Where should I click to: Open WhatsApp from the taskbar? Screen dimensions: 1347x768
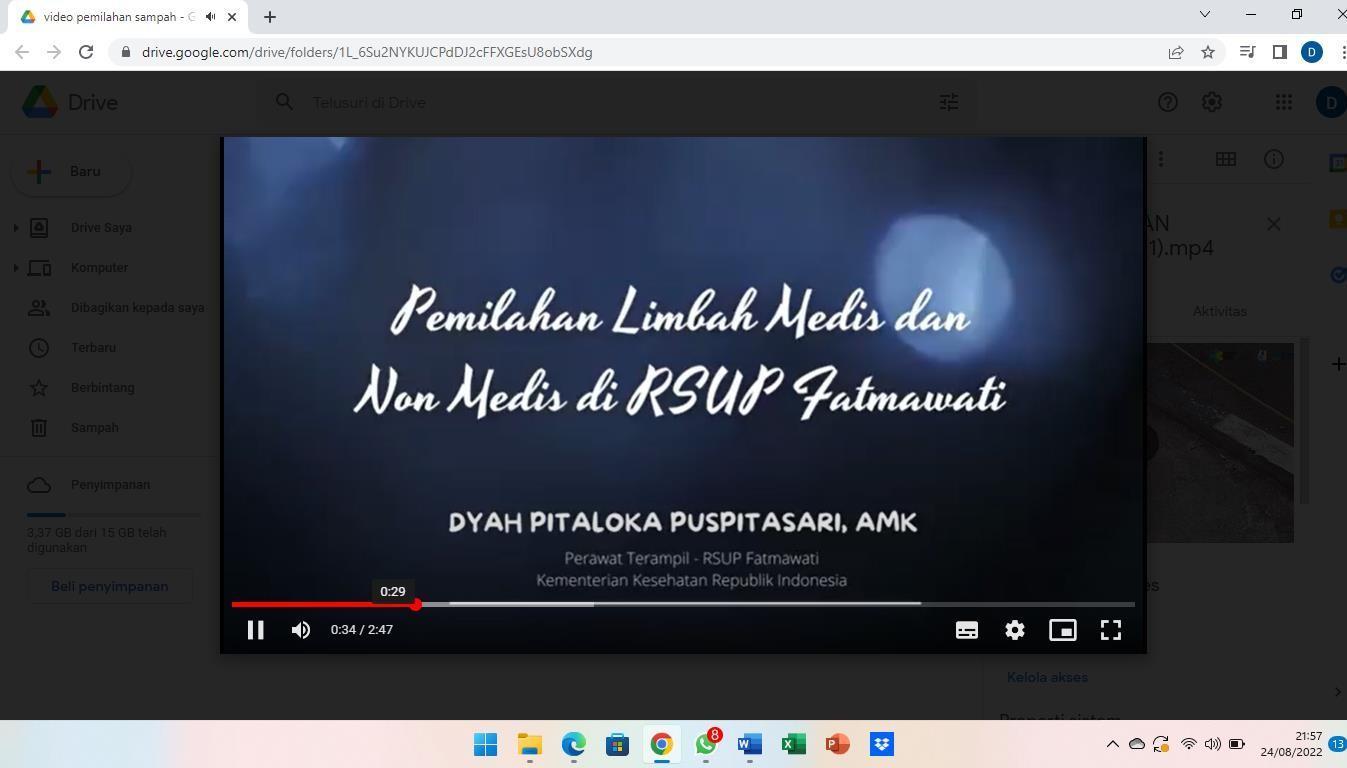[706, 744]
